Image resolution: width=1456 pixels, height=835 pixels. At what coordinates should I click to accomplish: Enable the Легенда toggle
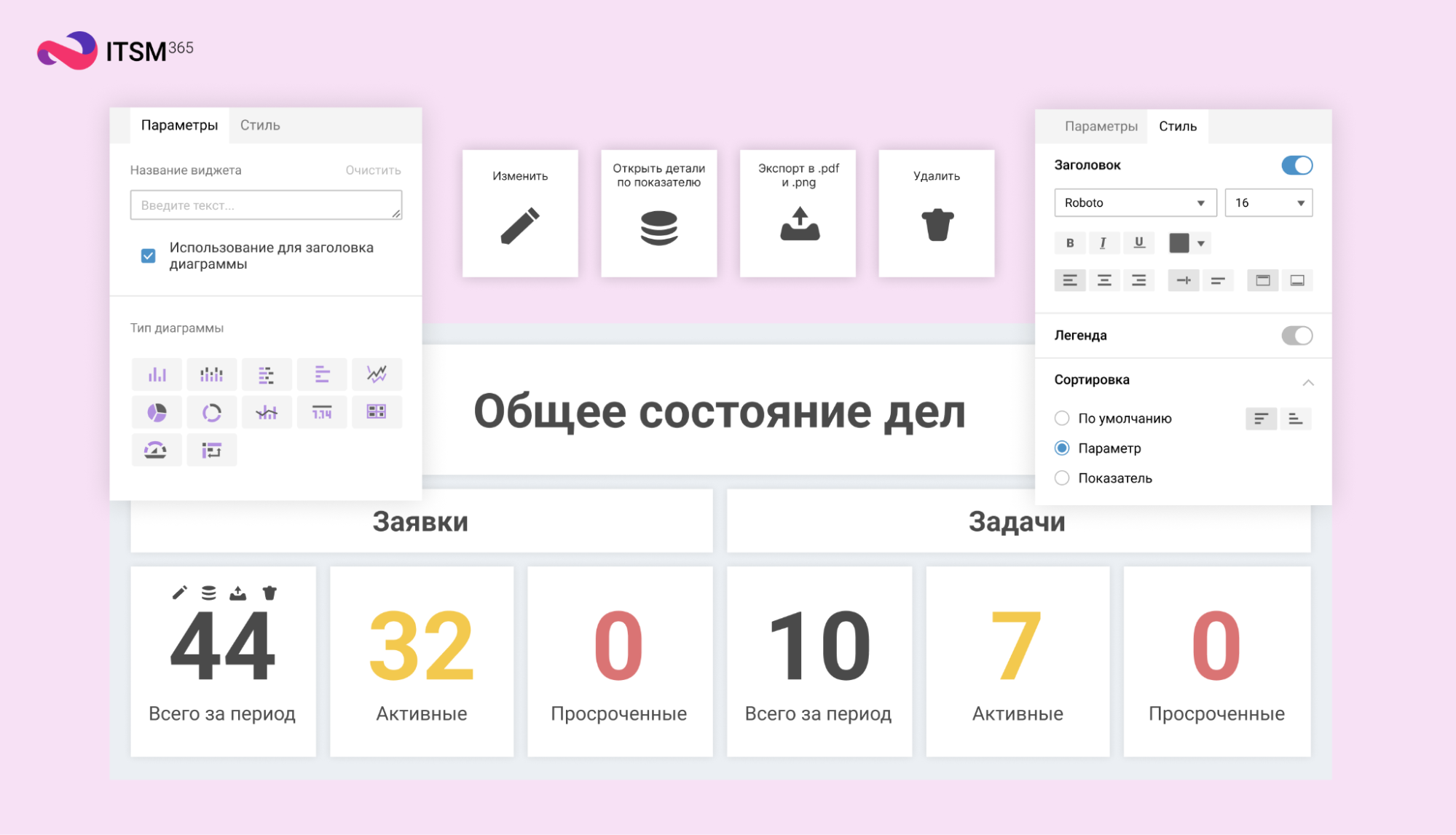tap(1296, 336)
